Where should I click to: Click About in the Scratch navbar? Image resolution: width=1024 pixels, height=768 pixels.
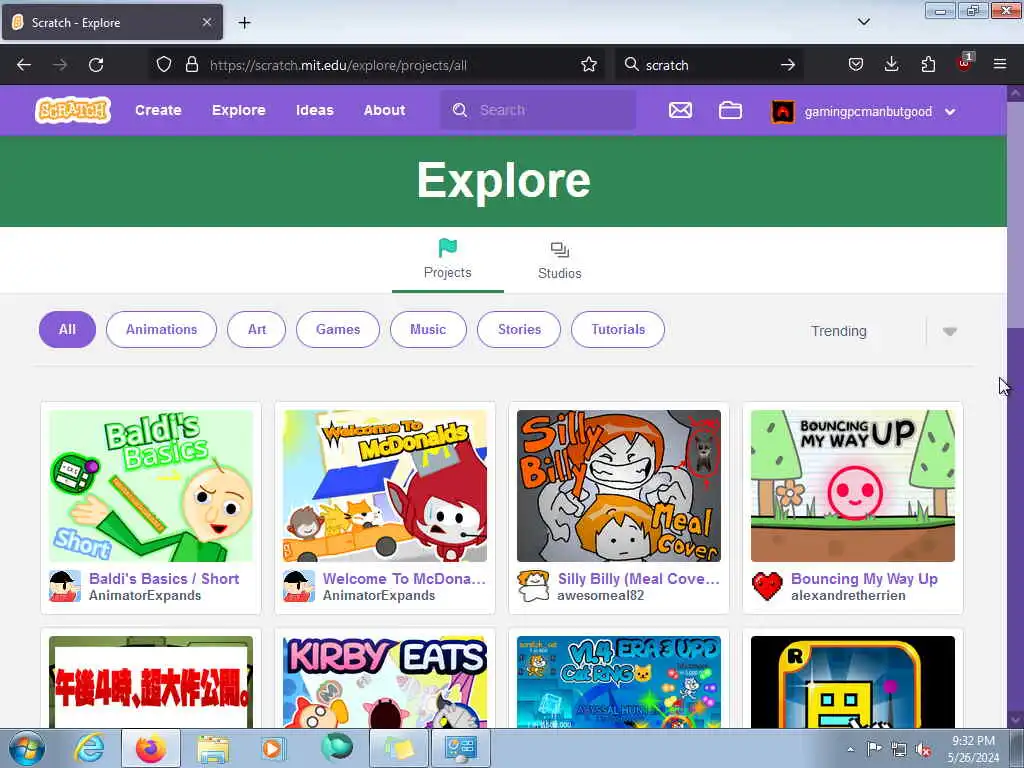(385, 110)
